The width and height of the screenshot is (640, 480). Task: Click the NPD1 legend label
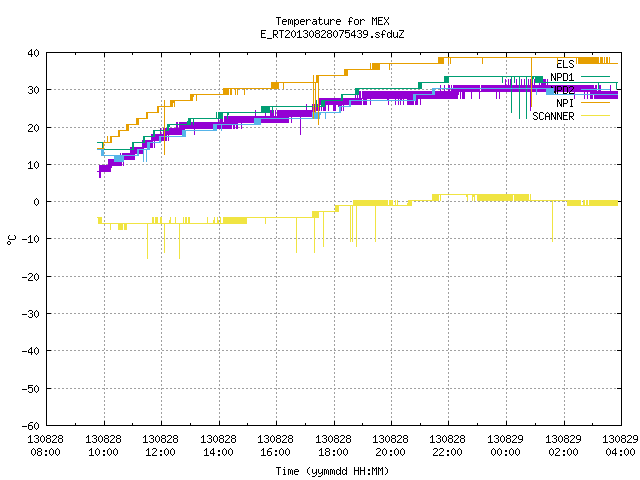[x=562, y=77]
